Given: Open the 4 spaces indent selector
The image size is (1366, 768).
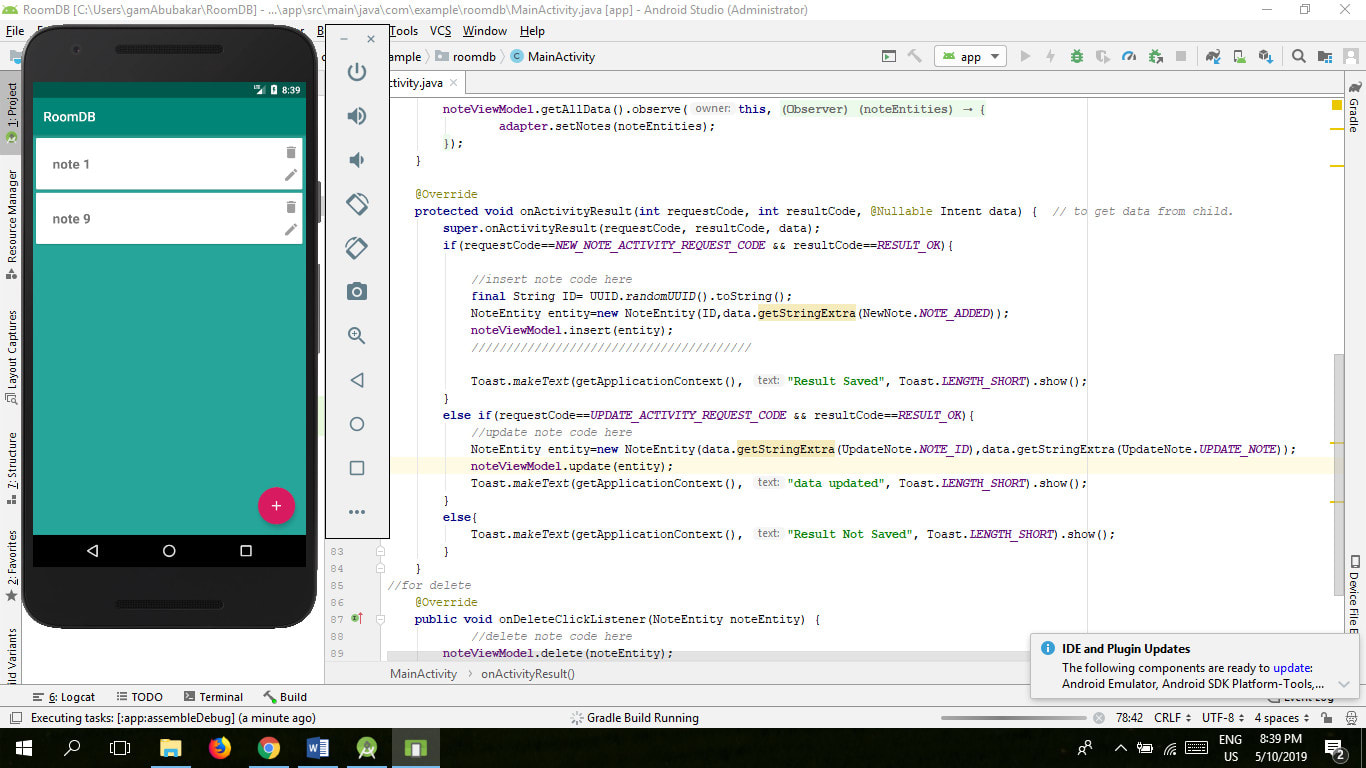Looking at the screenshot, I should point(1282,718).
